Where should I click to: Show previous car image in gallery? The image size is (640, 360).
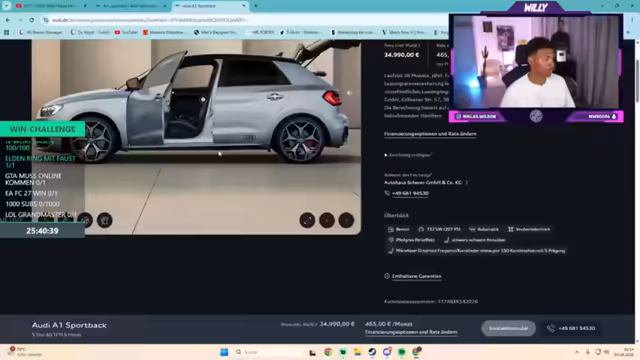[327, 220]
